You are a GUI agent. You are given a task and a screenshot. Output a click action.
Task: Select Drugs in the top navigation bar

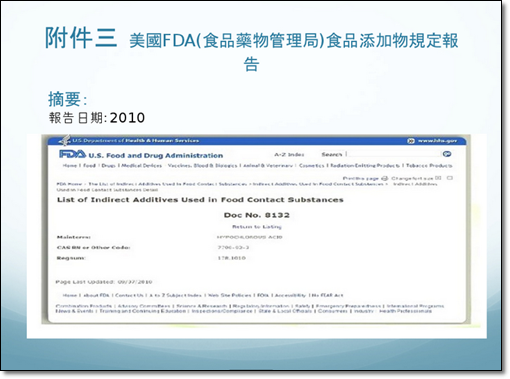109,166
